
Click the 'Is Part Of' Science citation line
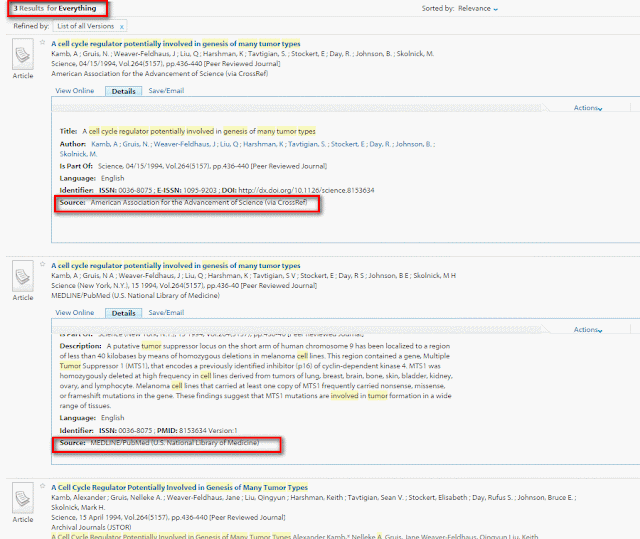pos(193,166)
